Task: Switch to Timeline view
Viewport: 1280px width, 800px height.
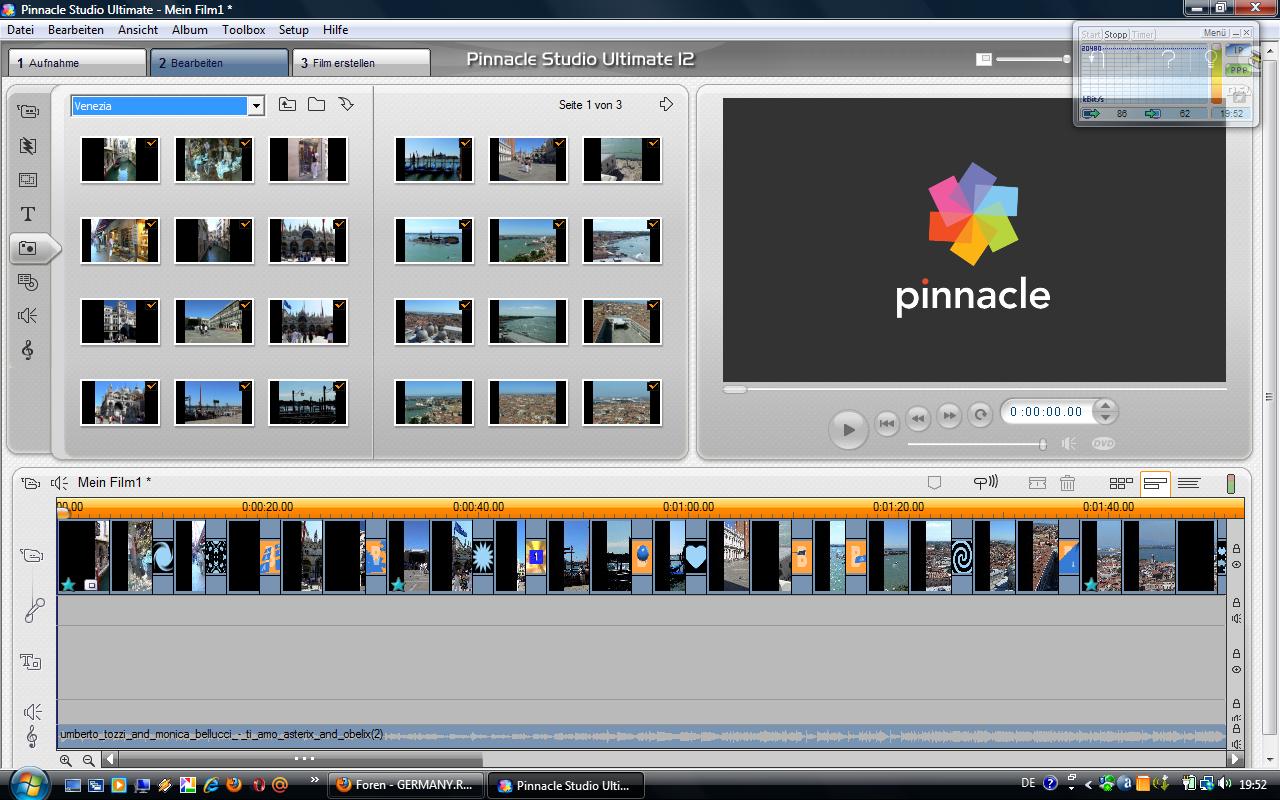Action: click(1155, 483)
